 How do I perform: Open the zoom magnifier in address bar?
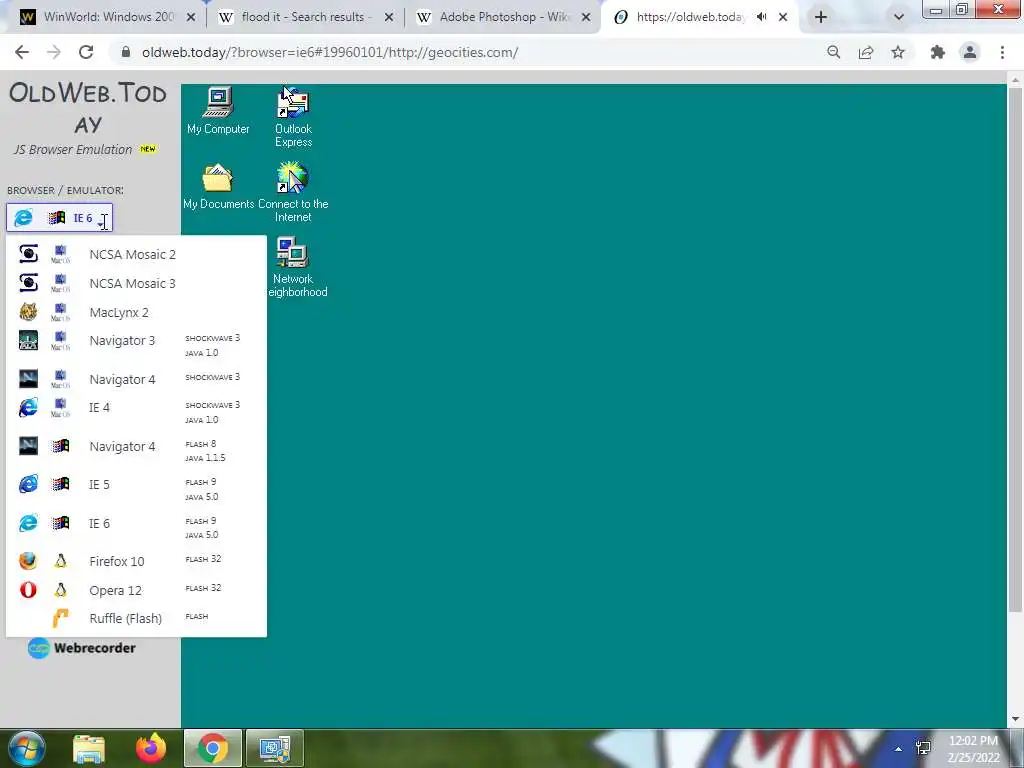pyautogui.click(x=833, y=52)
